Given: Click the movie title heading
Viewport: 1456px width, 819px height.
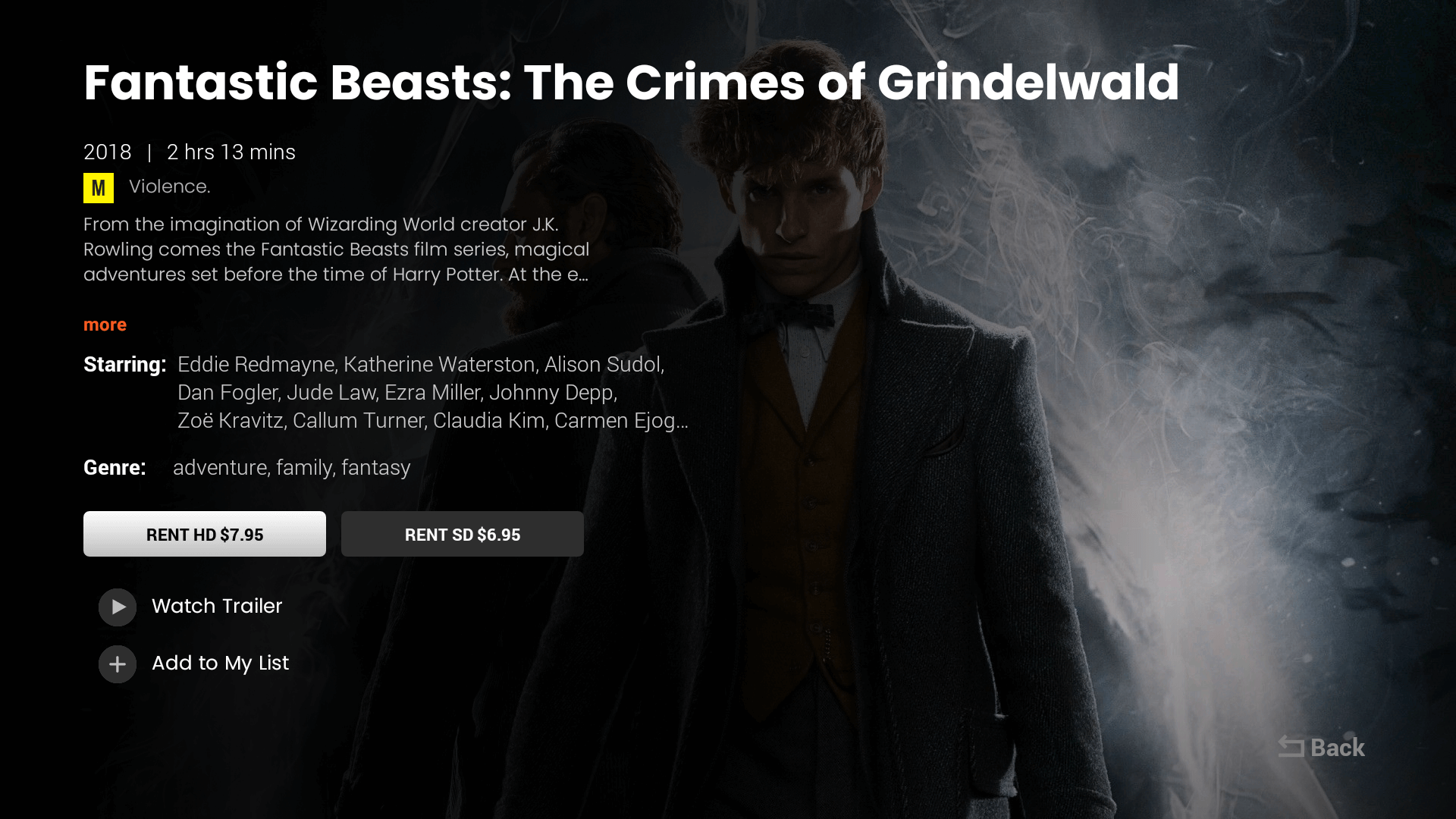Looking at the screenshot, I should pos(631,82).
